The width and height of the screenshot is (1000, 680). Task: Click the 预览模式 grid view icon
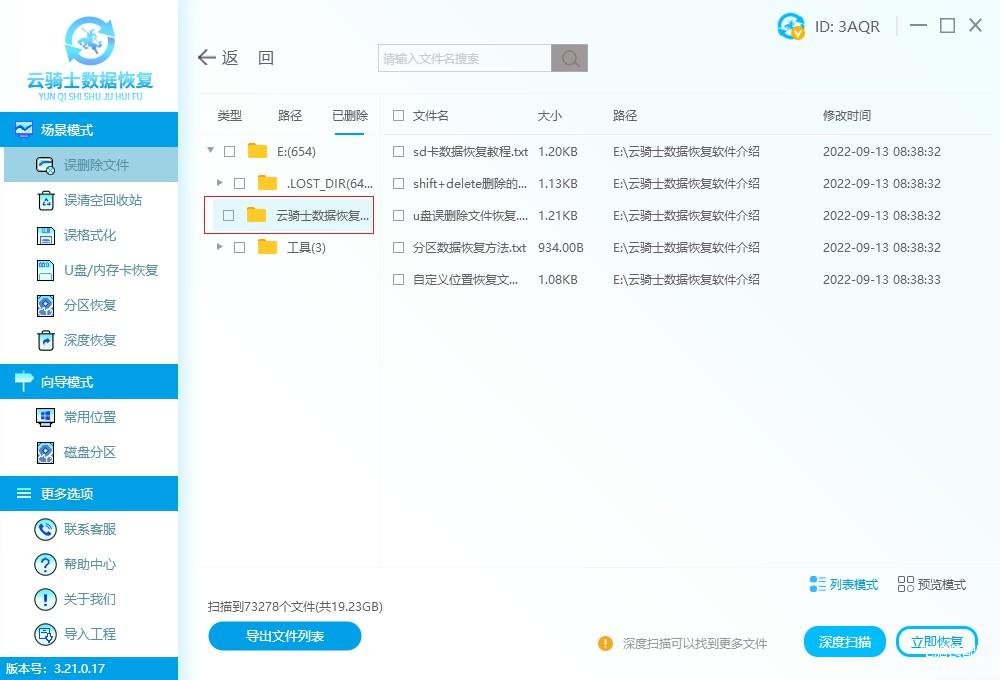tap(906, 584)
